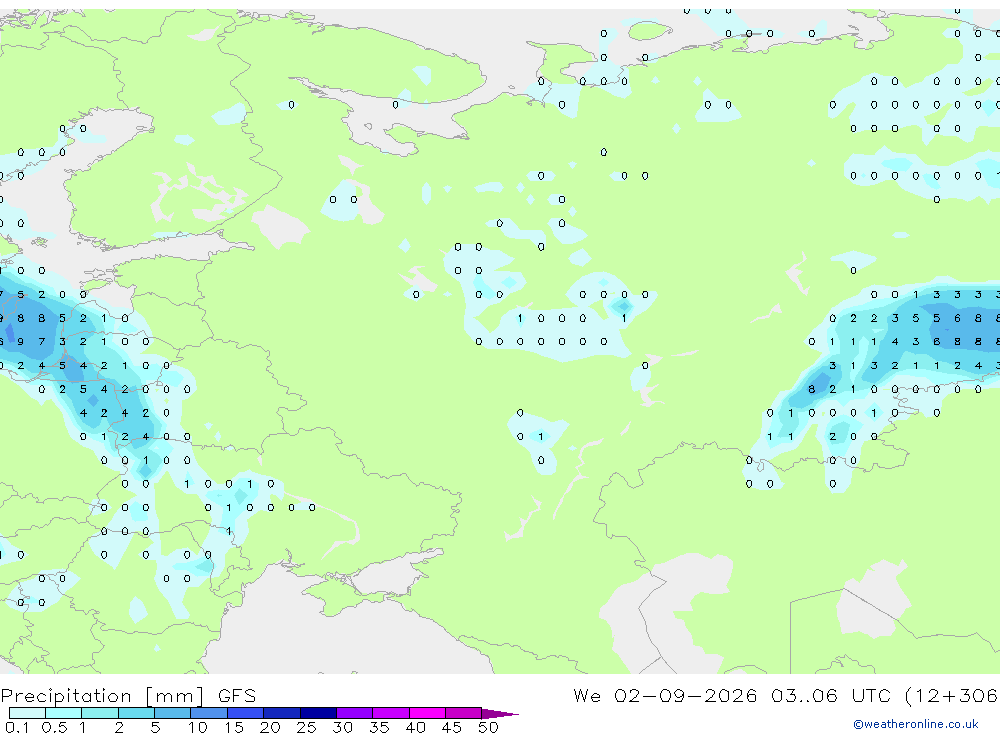Click the 20–25 mm dark blue swatch

pyautogui.click(x=282, y=713)
